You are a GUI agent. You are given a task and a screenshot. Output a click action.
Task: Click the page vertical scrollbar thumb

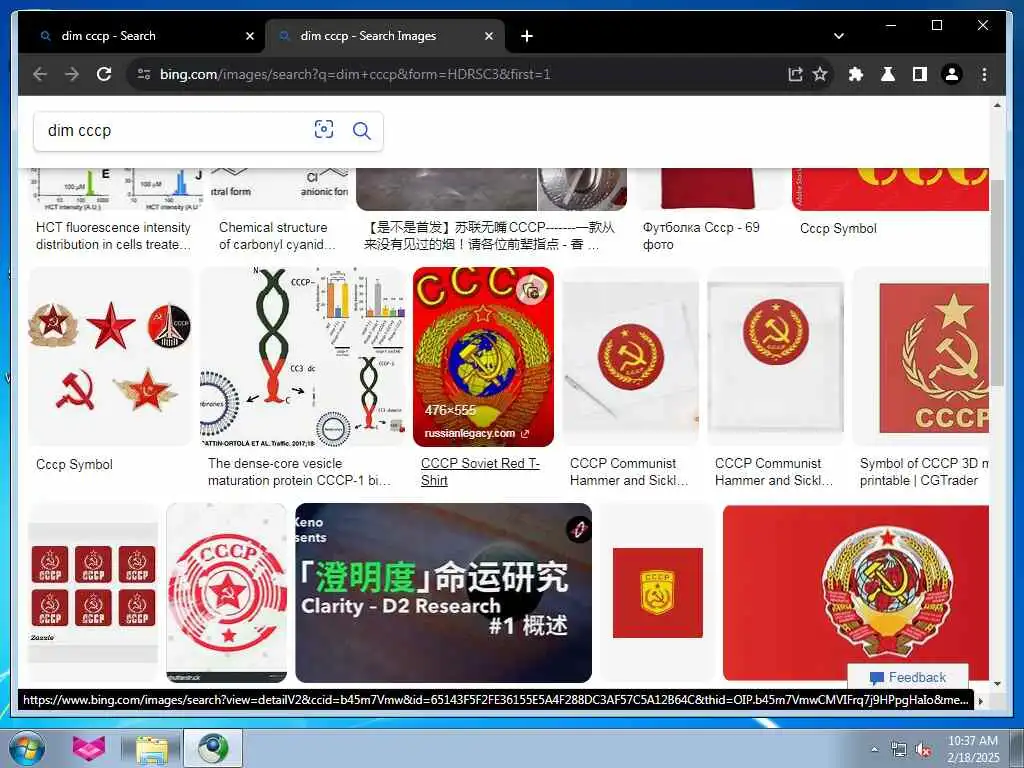click(x=997, y=282)
